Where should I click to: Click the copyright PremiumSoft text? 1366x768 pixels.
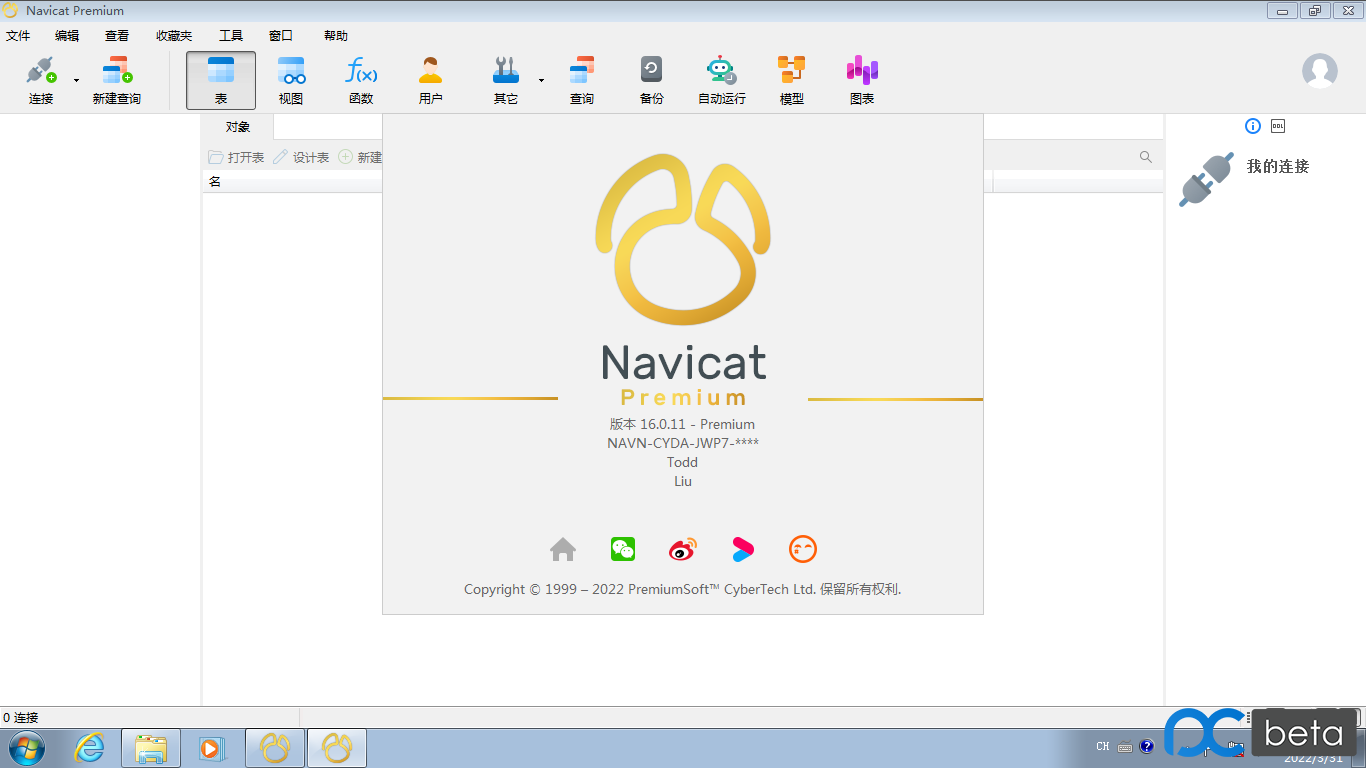(683, 589)
